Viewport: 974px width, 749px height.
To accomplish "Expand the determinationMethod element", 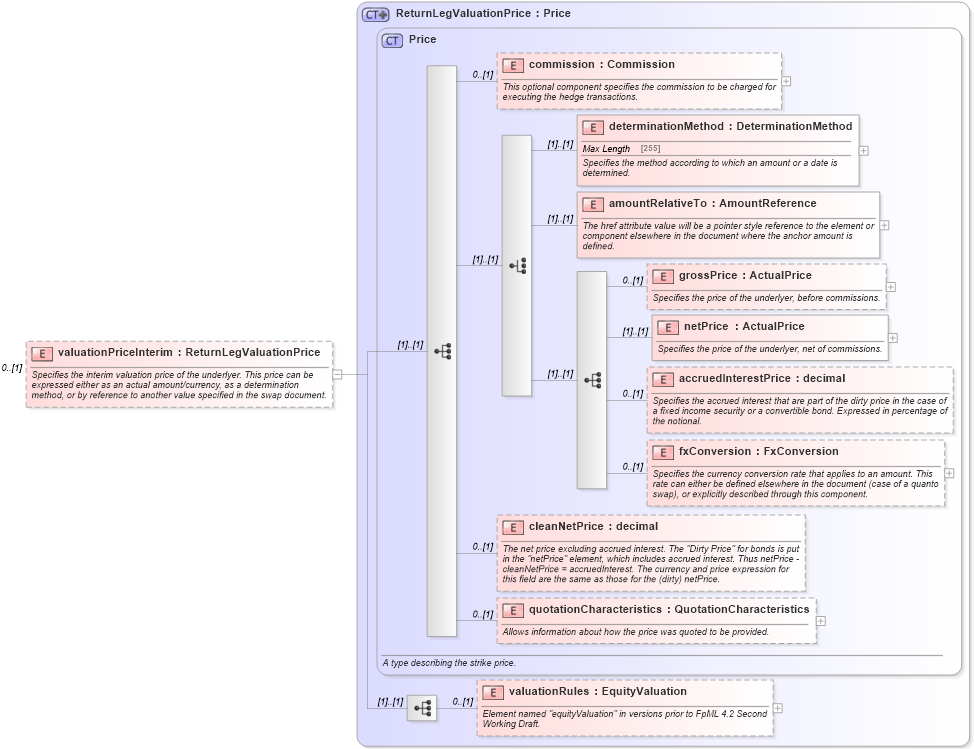I will [x=863, y=151].
